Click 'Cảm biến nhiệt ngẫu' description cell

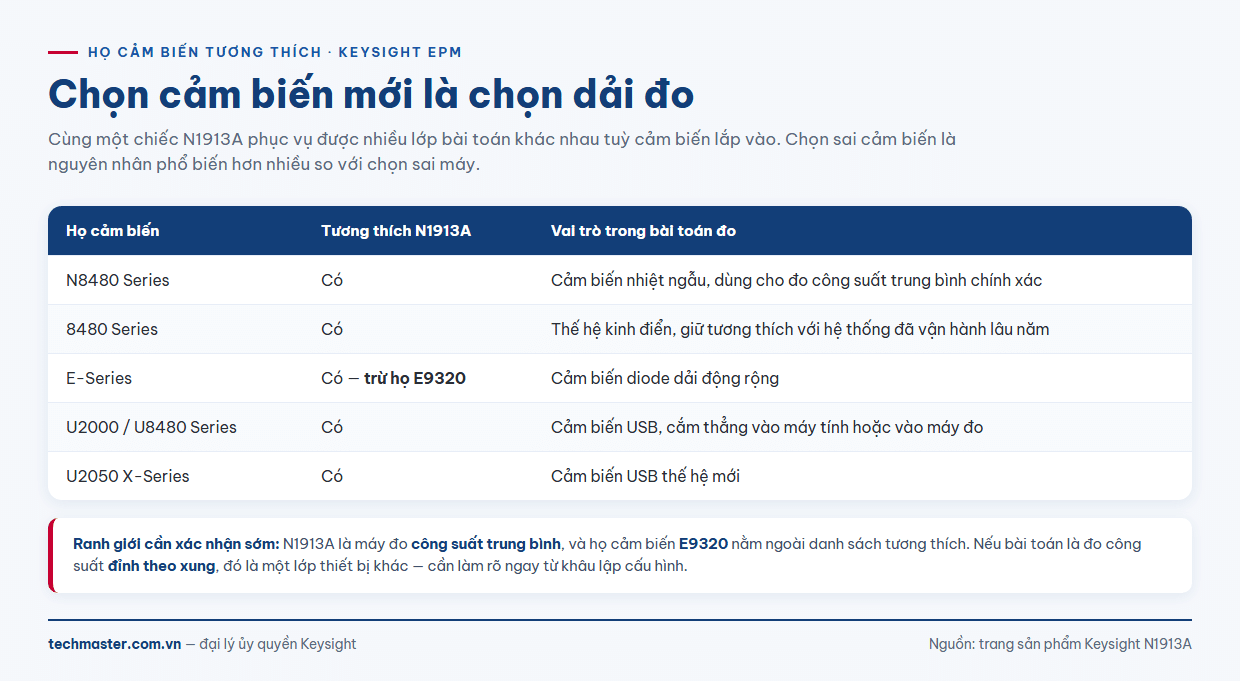[x=797, y=280]
